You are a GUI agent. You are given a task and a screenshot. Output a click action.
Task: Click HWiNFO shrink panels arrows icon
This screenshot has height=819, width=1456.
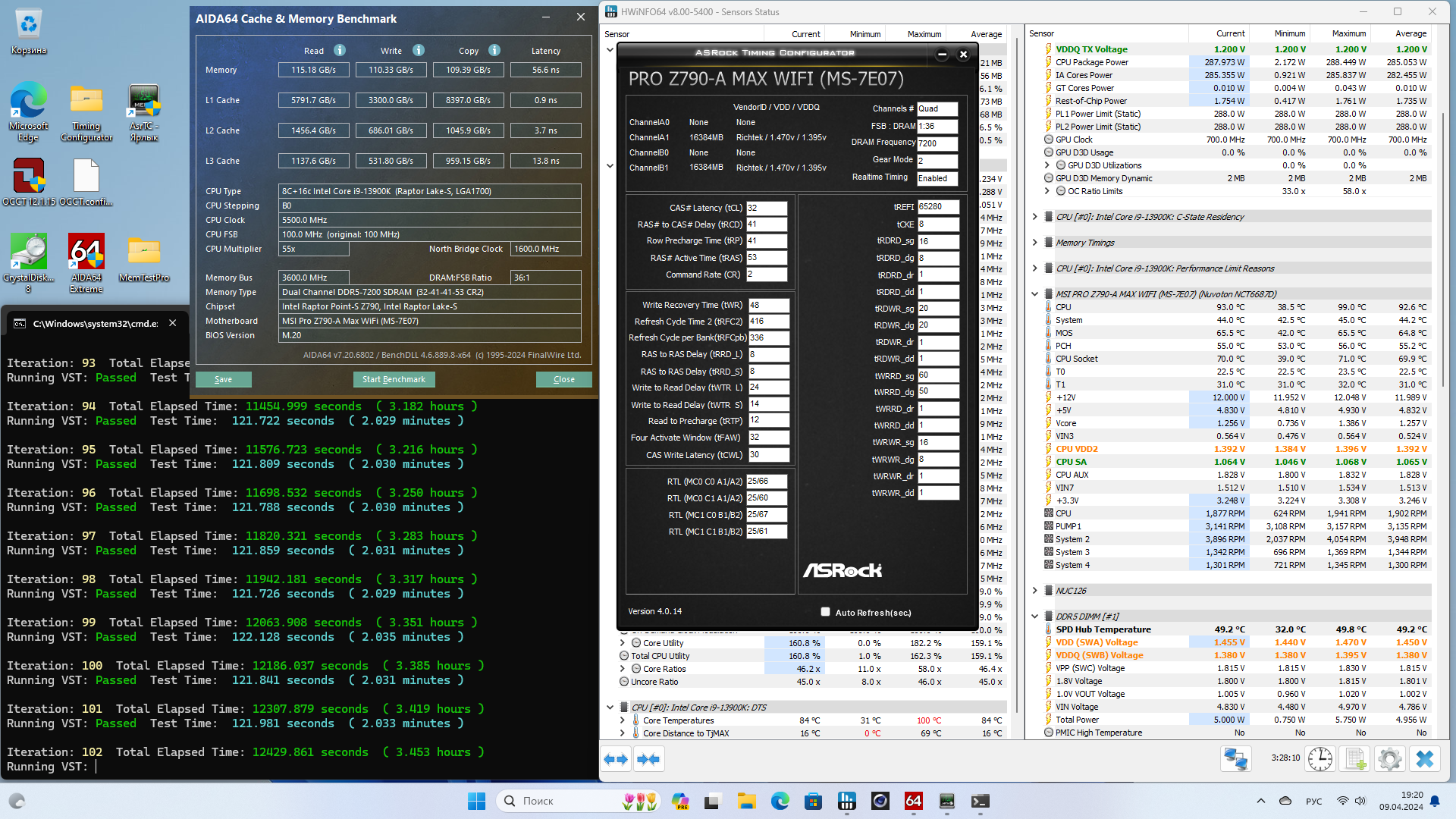648,759
